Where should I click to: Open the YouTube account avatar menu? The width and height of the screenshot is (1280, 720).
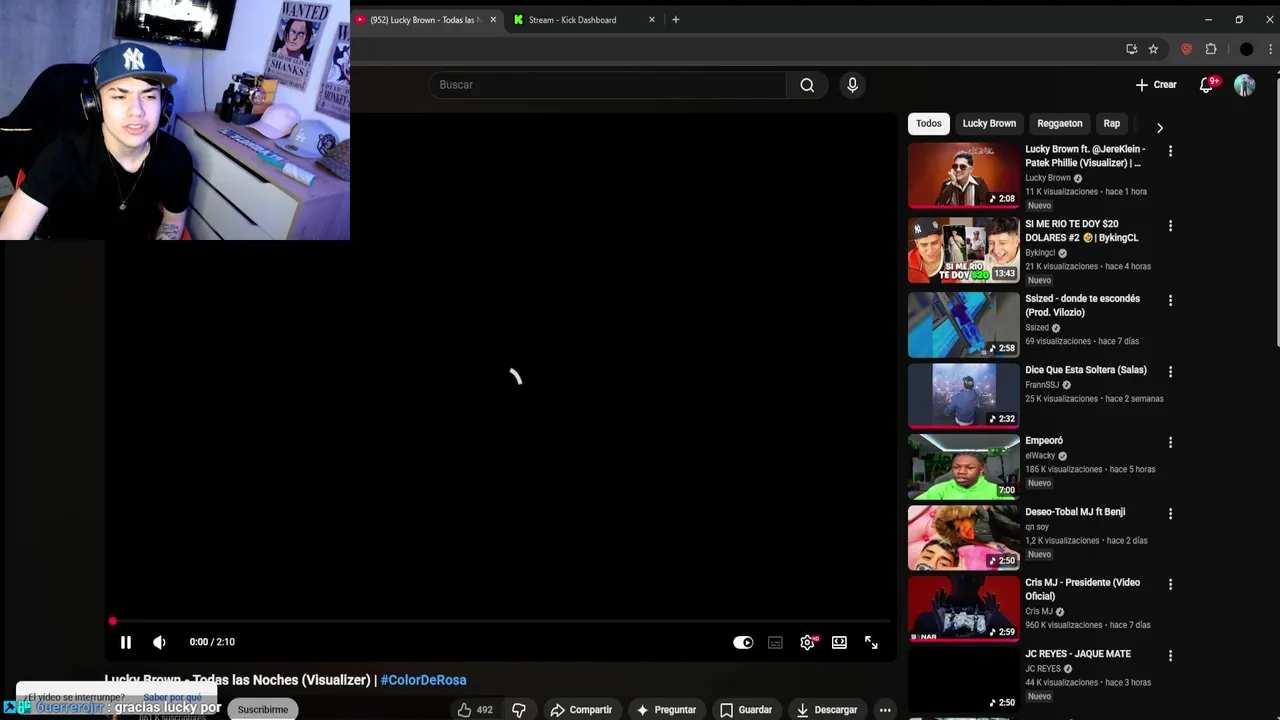[x=1244, y=85]
